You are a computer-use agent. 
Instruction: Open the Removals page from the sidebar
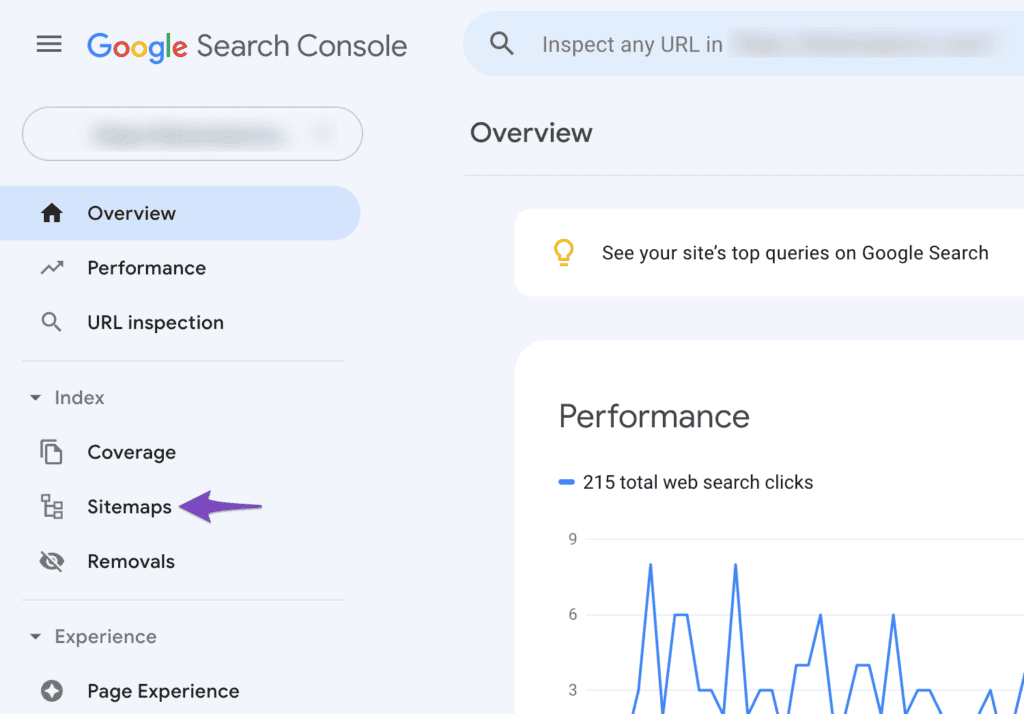coord(132,561)
